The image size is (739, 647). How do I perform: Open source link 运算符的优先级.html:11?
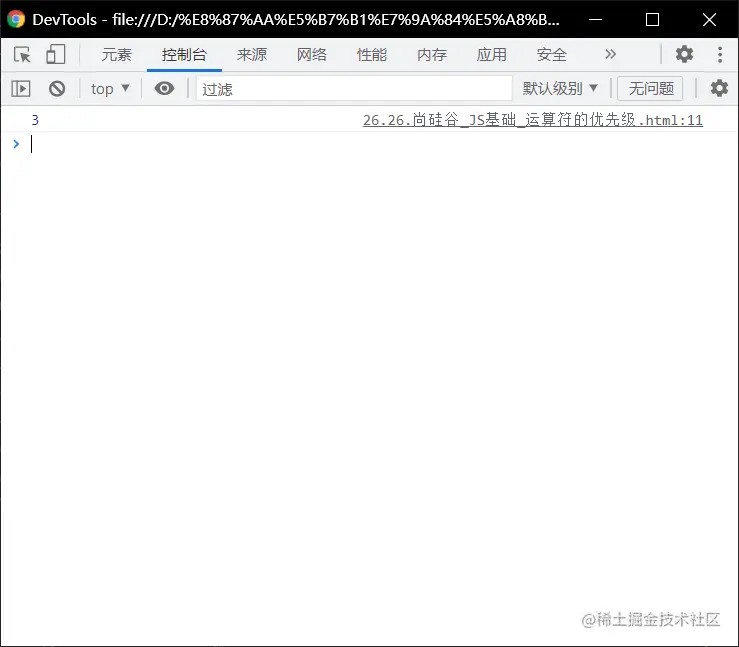click(533, 120)
